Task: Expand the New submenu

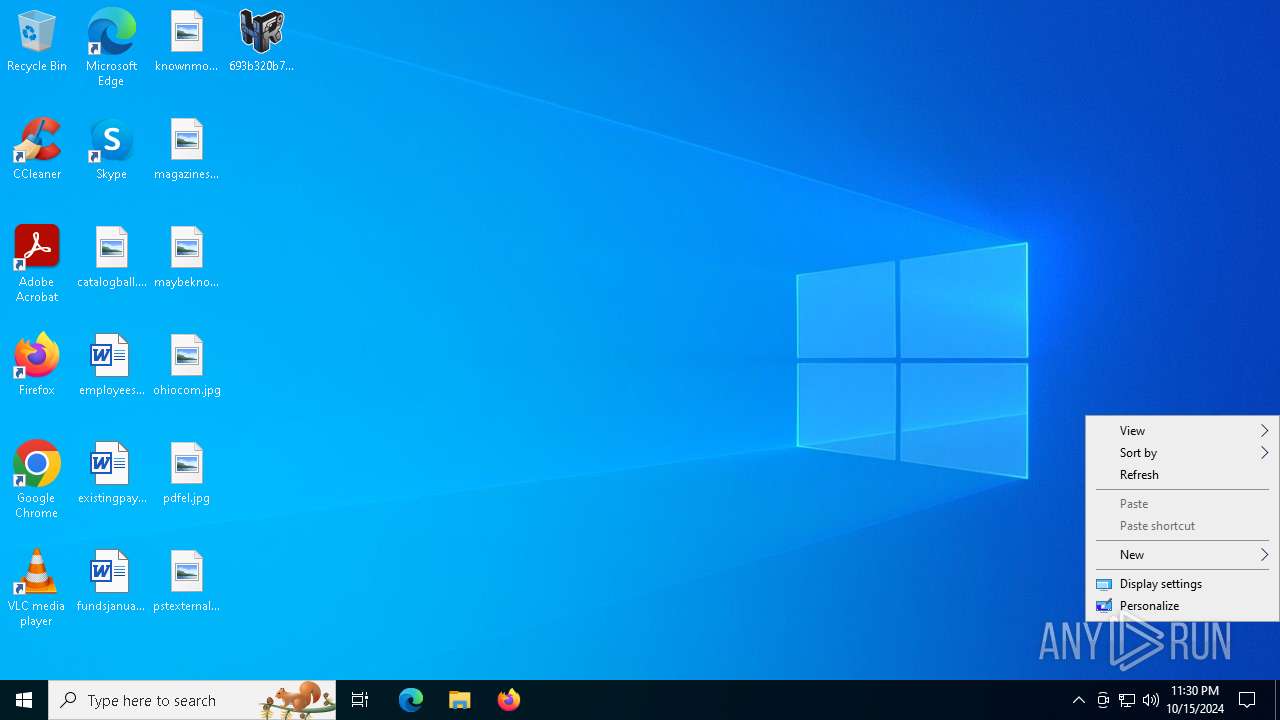Action: pyautogui.click(x=1182, y=555)
